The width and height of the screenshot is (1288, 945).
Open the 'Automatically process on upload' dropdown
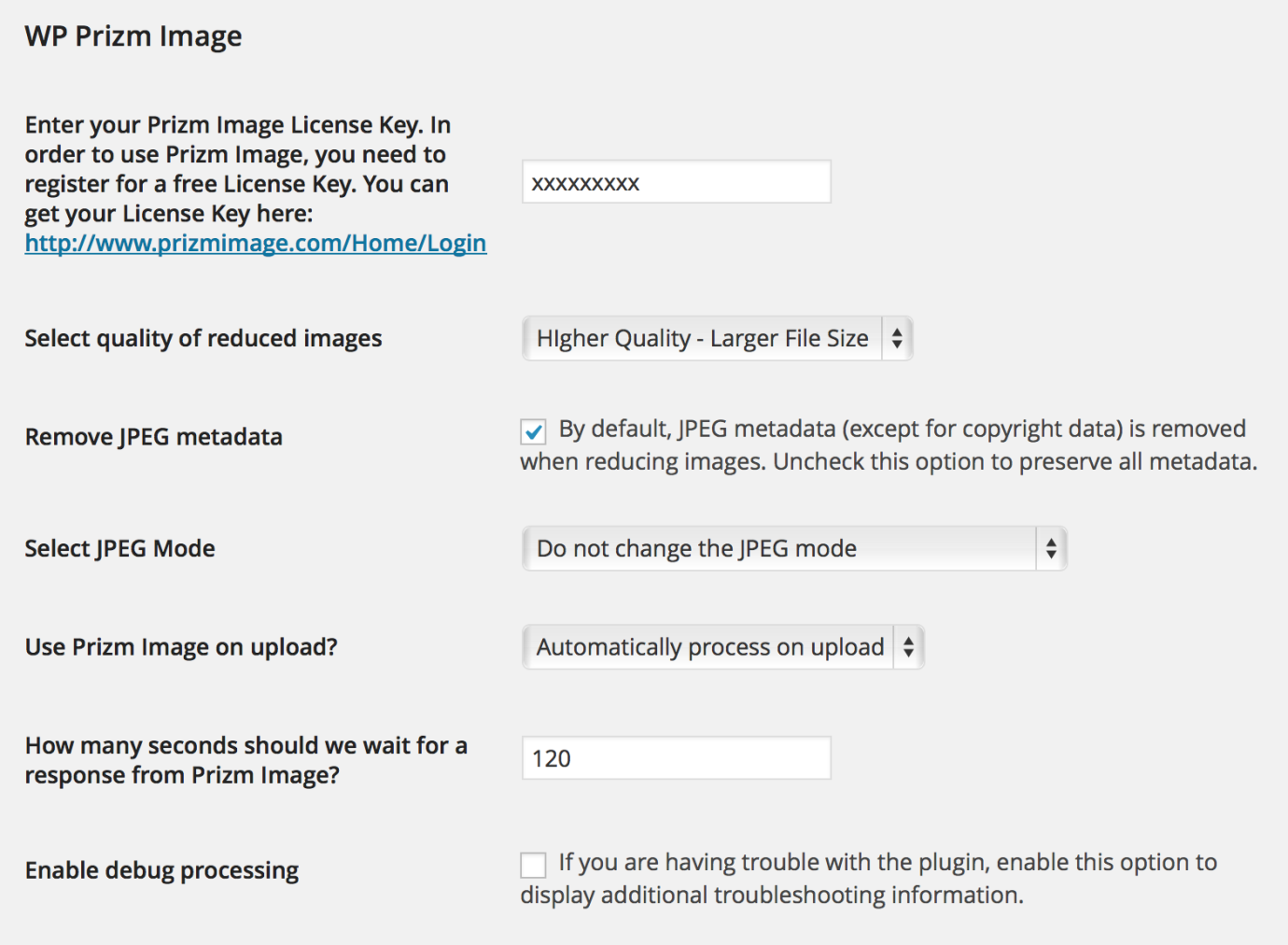click(709, 647)
